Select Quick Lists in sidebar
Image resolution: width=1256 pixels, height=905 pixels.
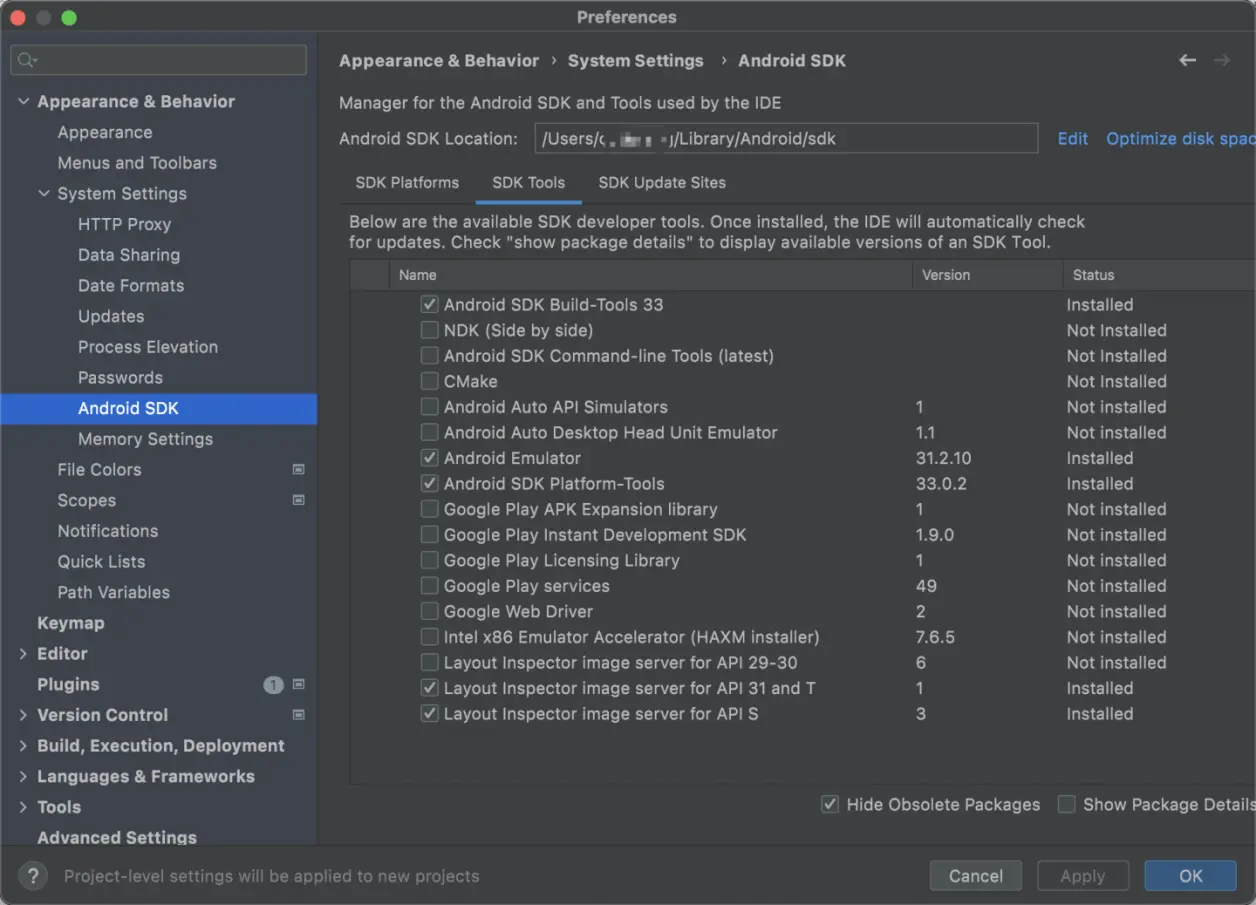tap(101, 562)
